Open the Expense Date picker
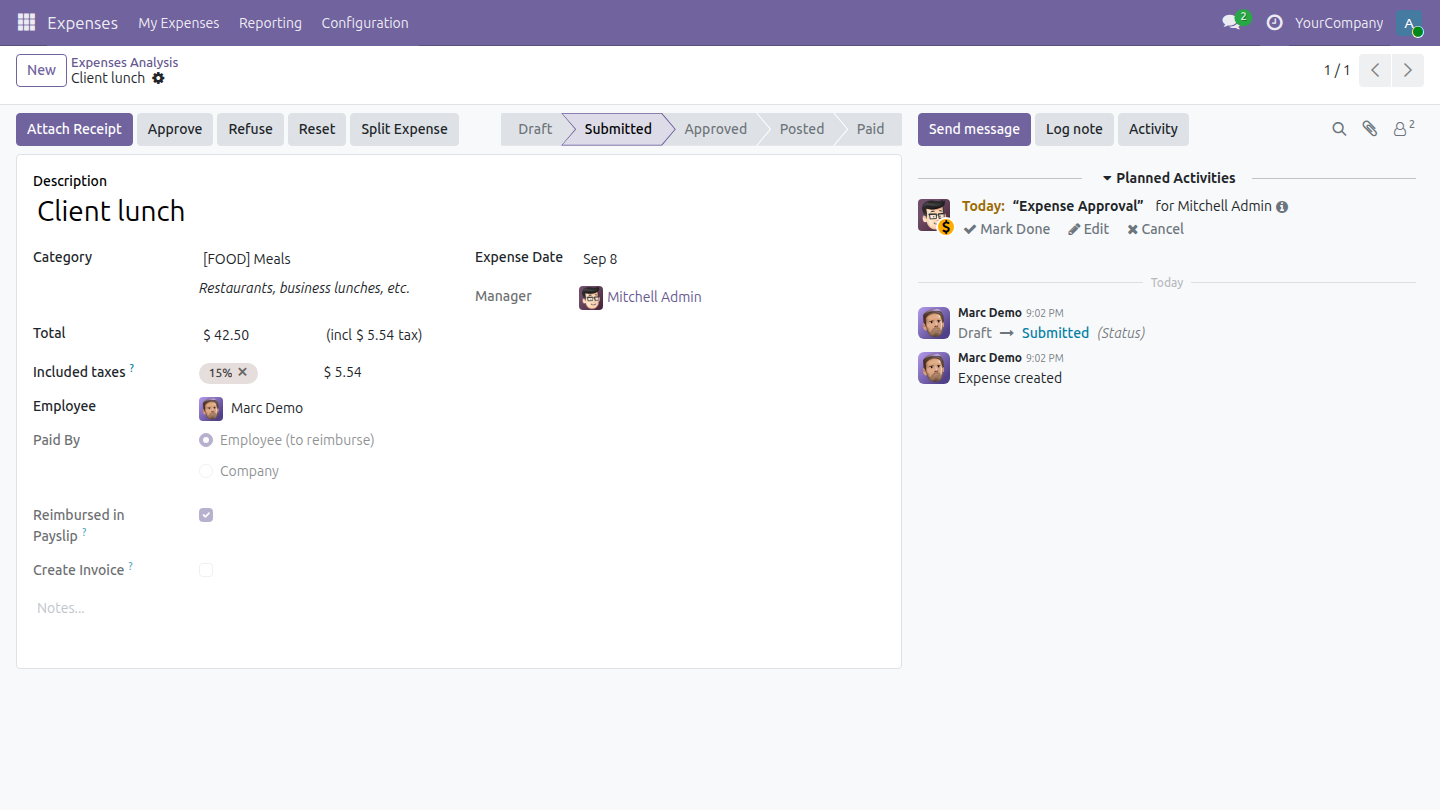The image size is (1440, 810). (730, 259)
